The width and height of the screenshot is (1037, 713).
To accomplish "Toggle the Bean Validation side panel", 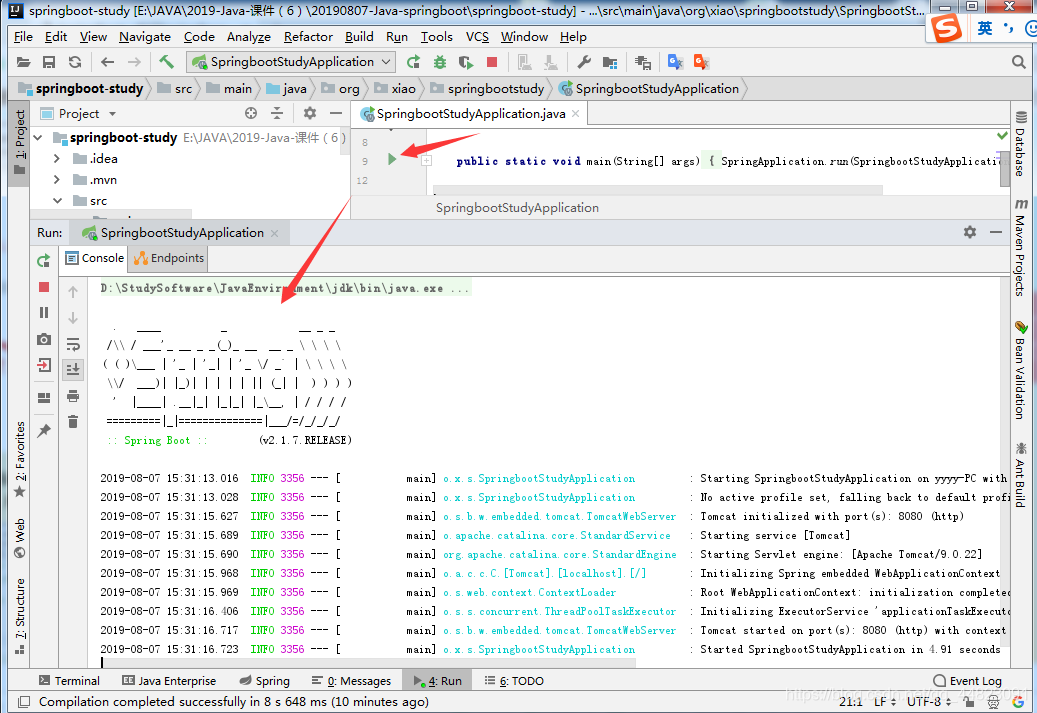I will (x=1020, y=370).
